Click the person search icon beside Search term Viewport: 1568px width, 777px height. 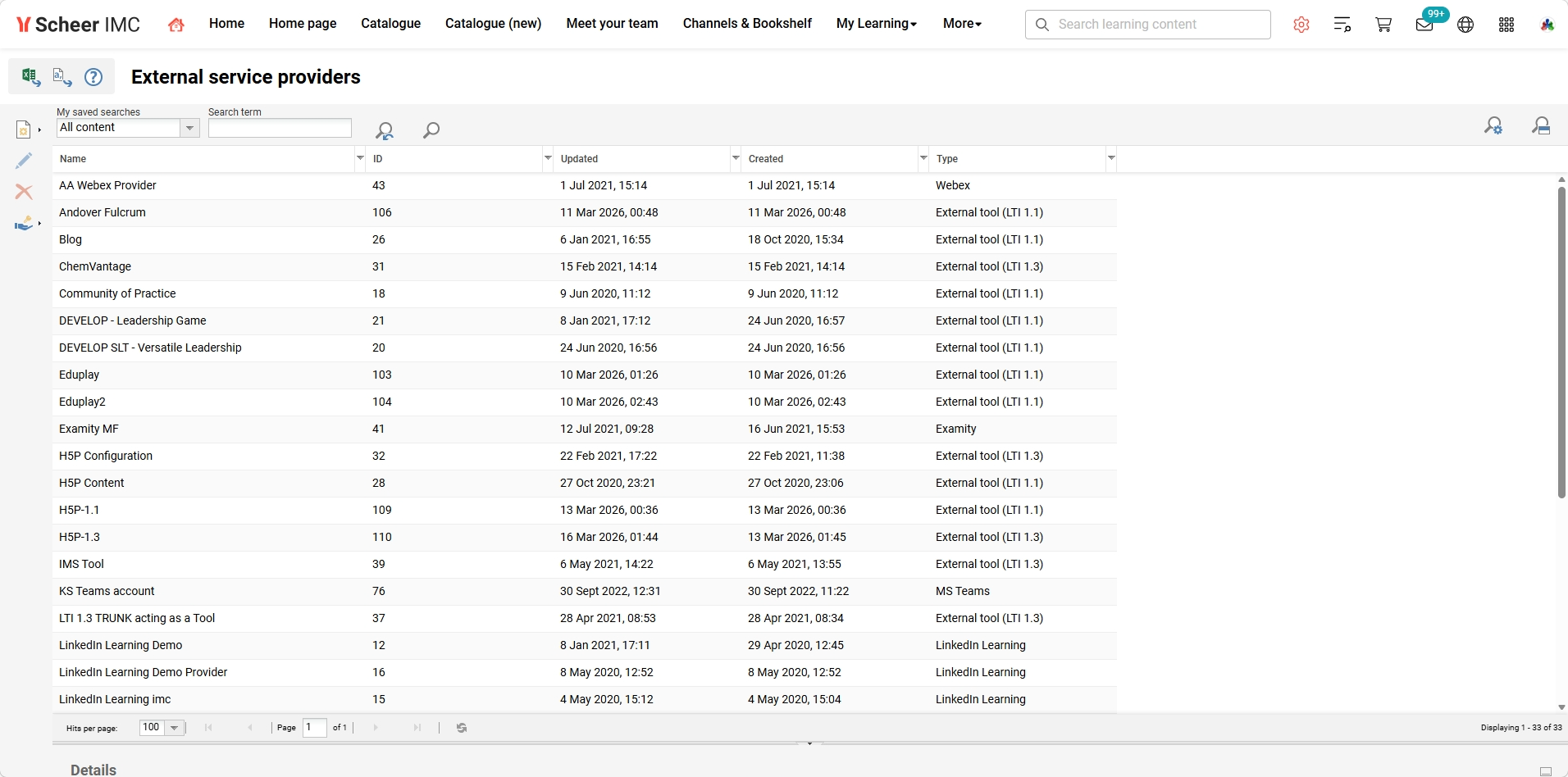385,129
